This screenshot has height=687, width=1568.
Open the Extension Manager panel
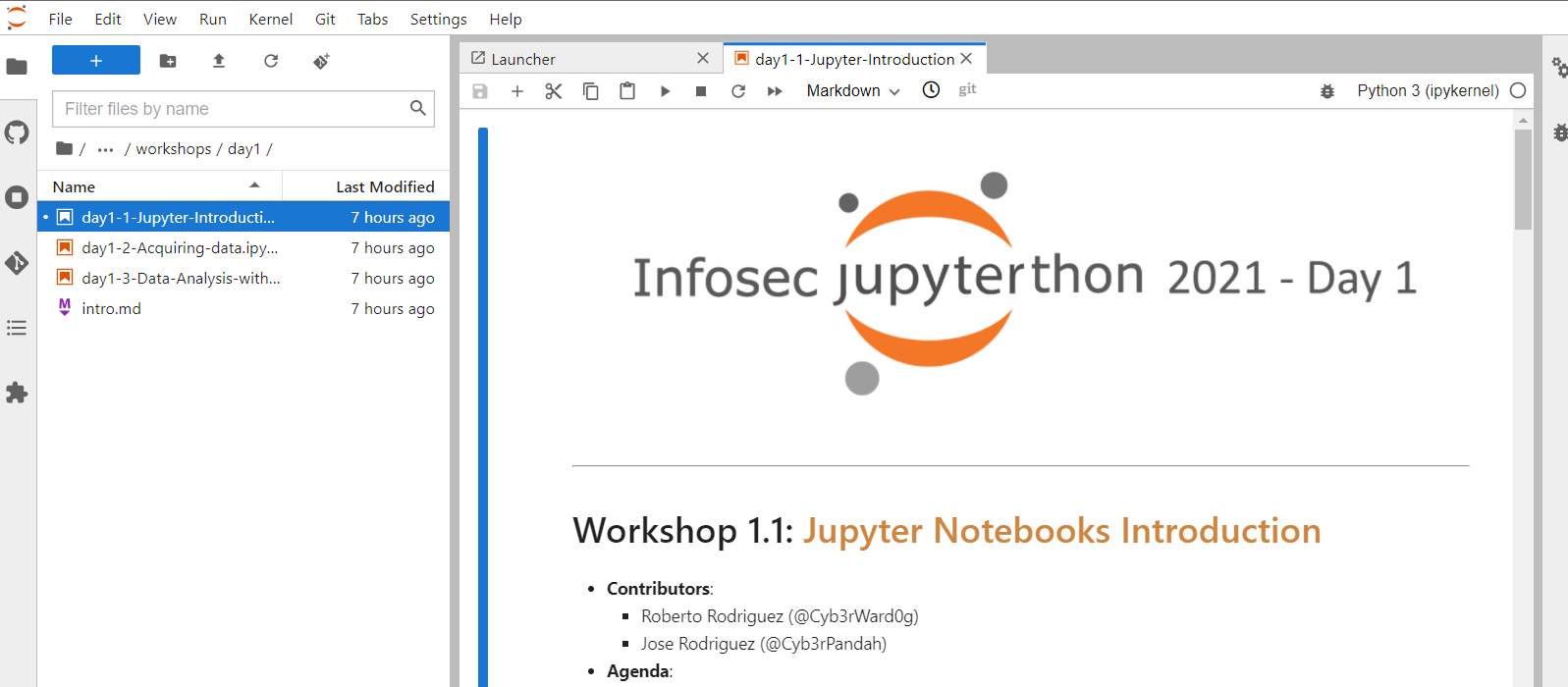click(x=17, y=393)
